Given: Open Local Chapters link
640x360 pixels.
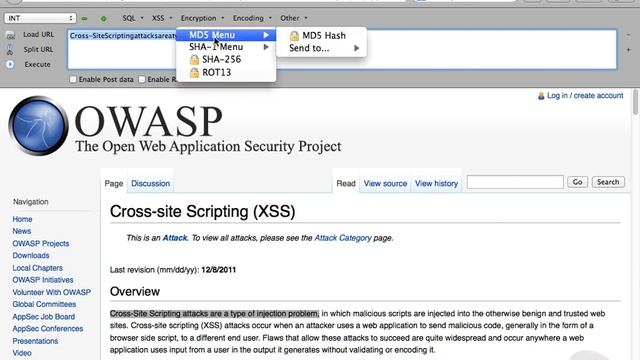Looking at the screenshot, I should click(x=37, y=268).
